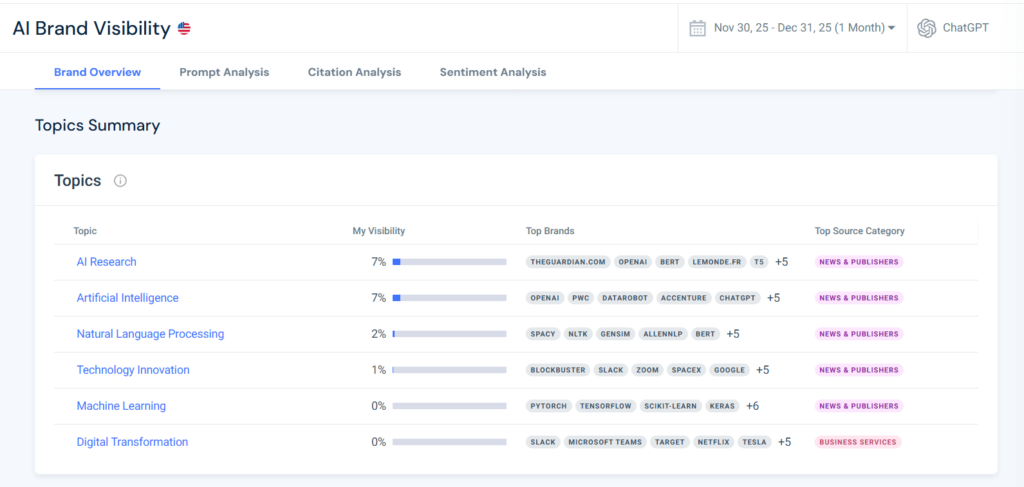Image resolution: width=1024 pixels, height=487 pixels.
Task: Click the My Visibility column header
Action: (378, 231)
